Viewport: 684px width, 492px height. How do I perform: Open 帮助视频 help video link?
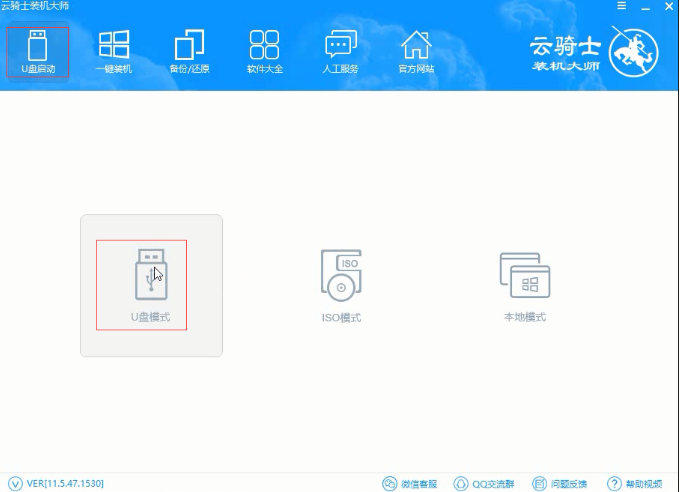point(635,483)
